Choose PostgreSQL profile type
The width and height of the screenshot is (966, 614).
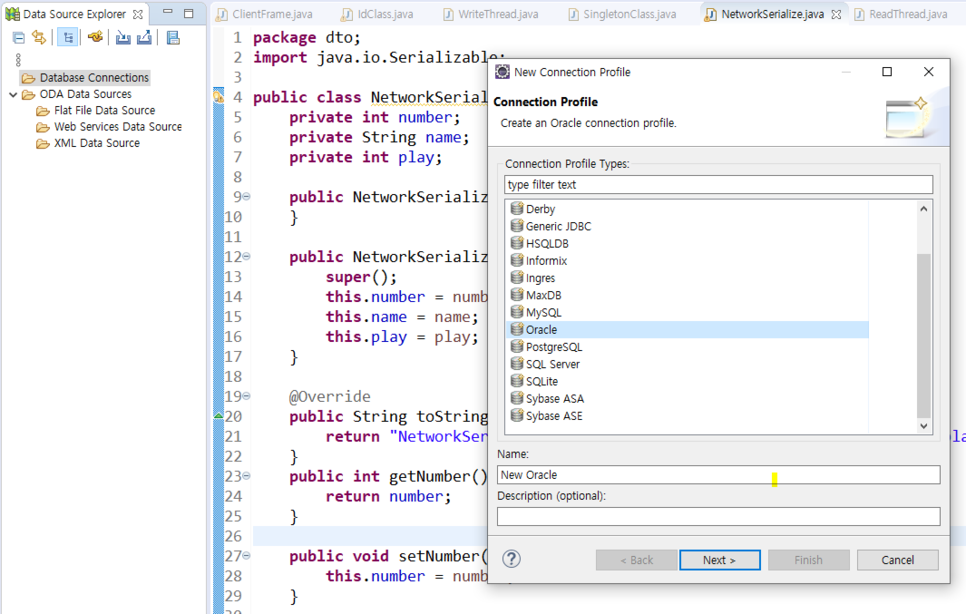[x=687, y=347]
